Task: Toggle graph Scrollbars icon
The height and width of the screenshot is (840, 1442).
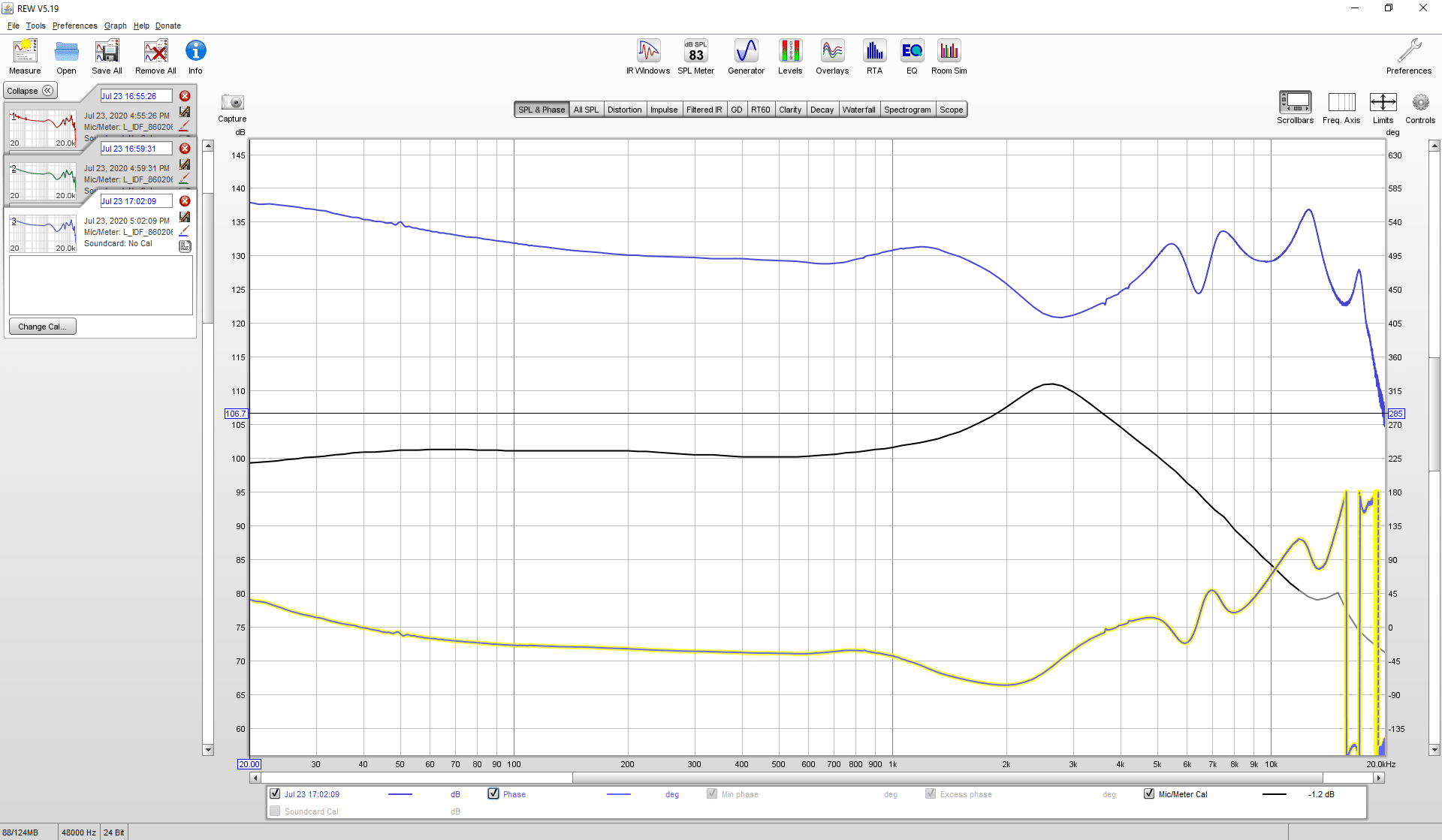Action: point(1295,102)
